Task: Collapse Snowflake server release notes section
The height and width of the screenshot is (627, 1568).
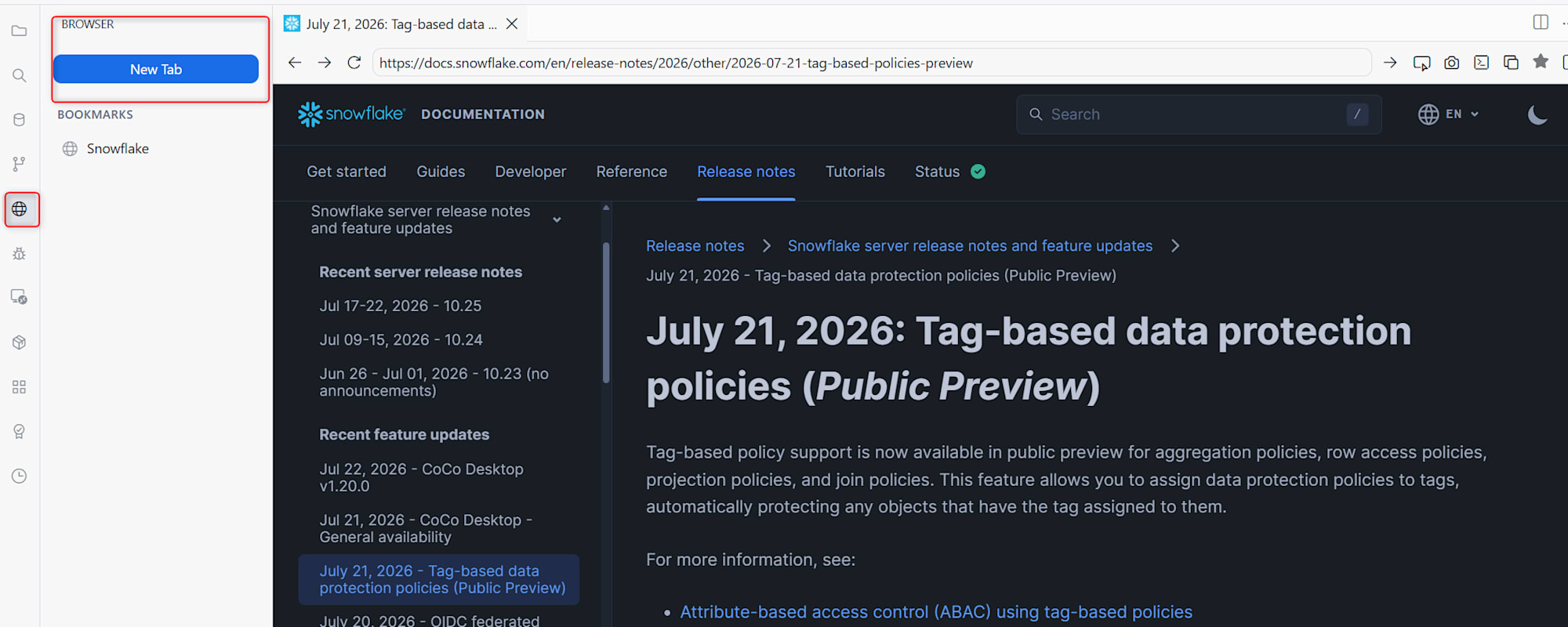Action: pyautogui.click(x=557, y=220)
